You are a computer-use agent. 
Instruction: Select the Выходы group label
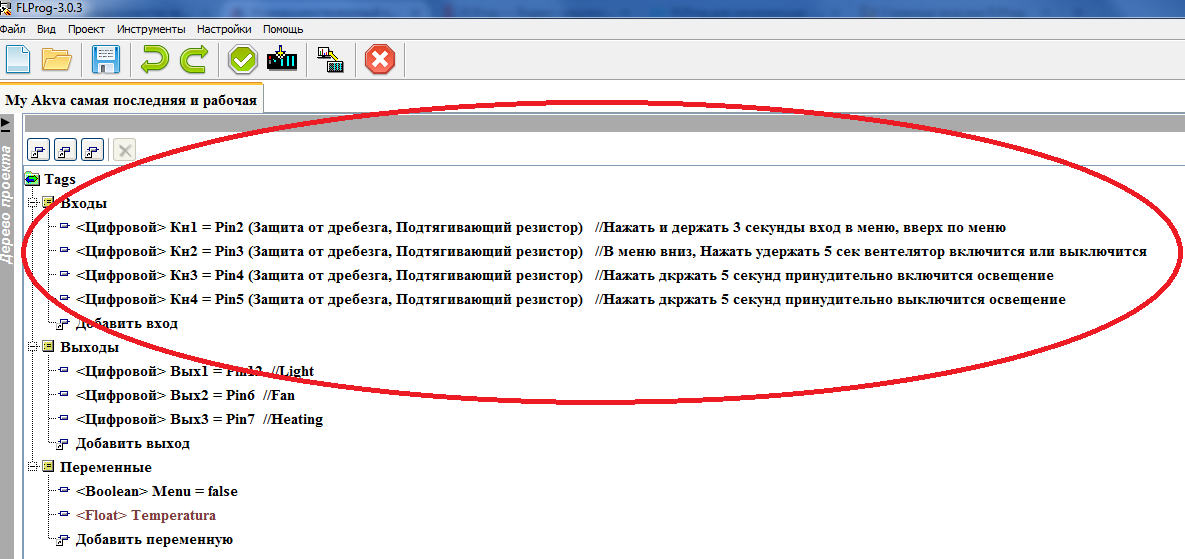coord(89,347)
